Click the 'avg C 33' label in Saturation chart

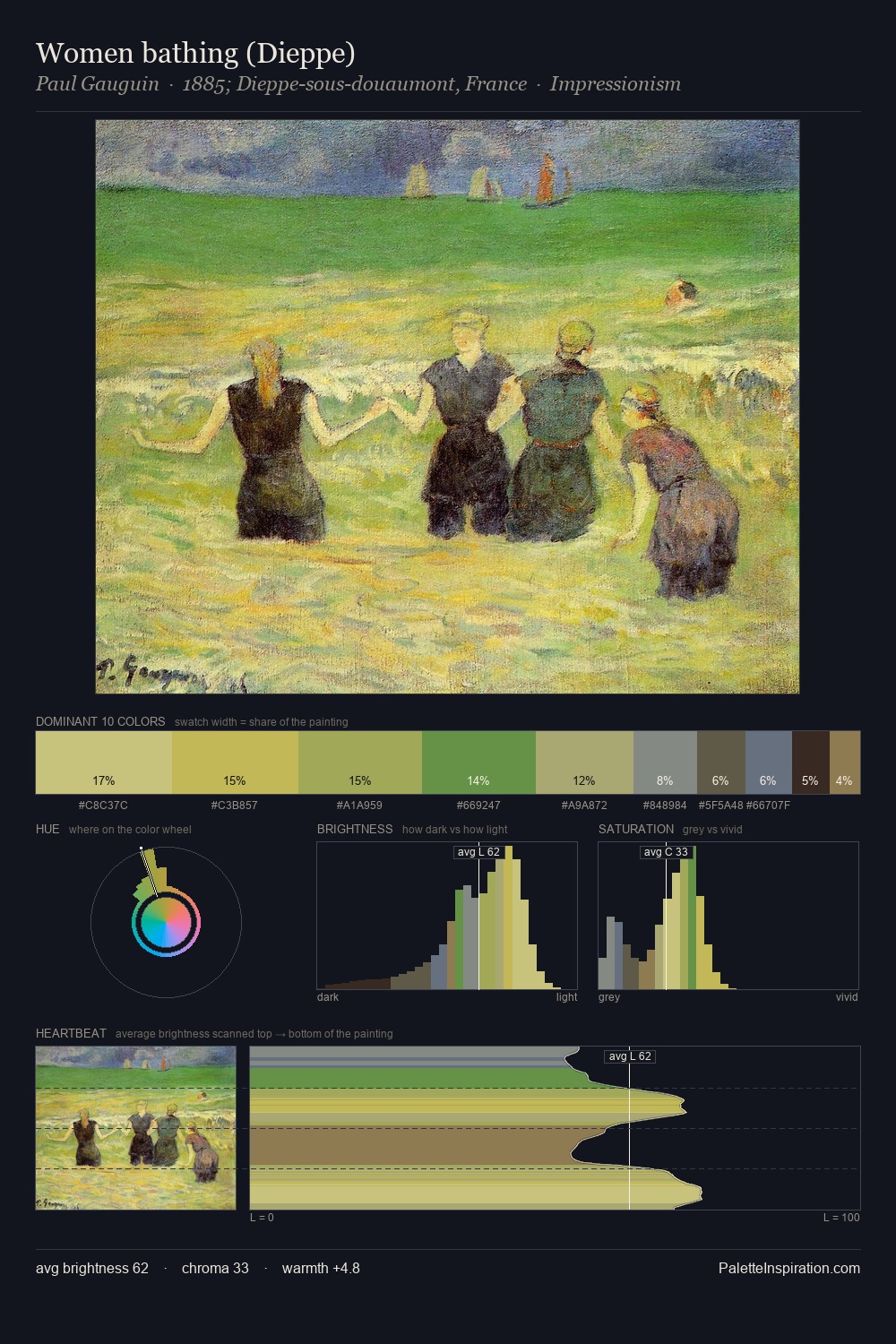666,852
